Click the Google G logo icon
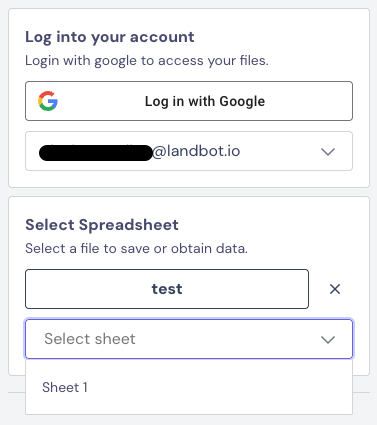 (x=48, y=101)
